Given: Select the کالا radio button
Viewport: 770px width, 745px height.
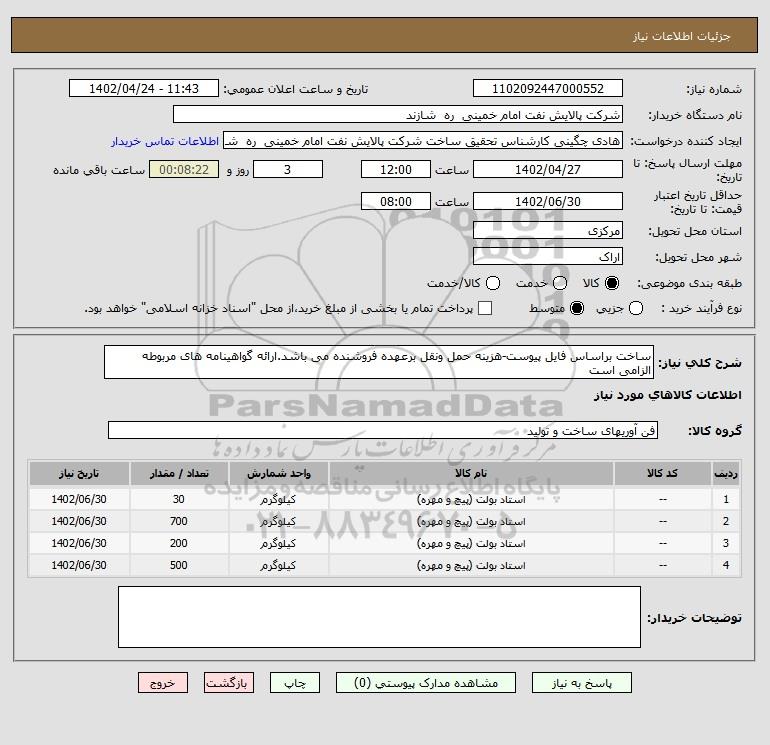Looking at the screenshot, I should (612, 283).
